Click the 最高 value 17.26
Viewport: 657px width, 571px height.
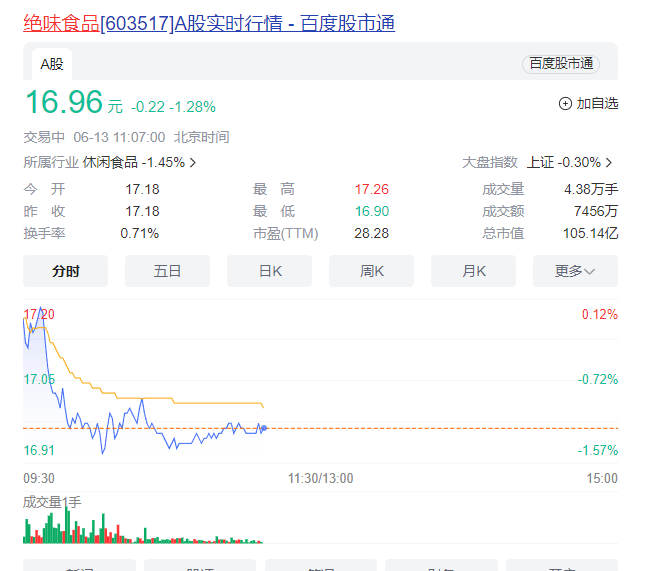click(372, 189)
